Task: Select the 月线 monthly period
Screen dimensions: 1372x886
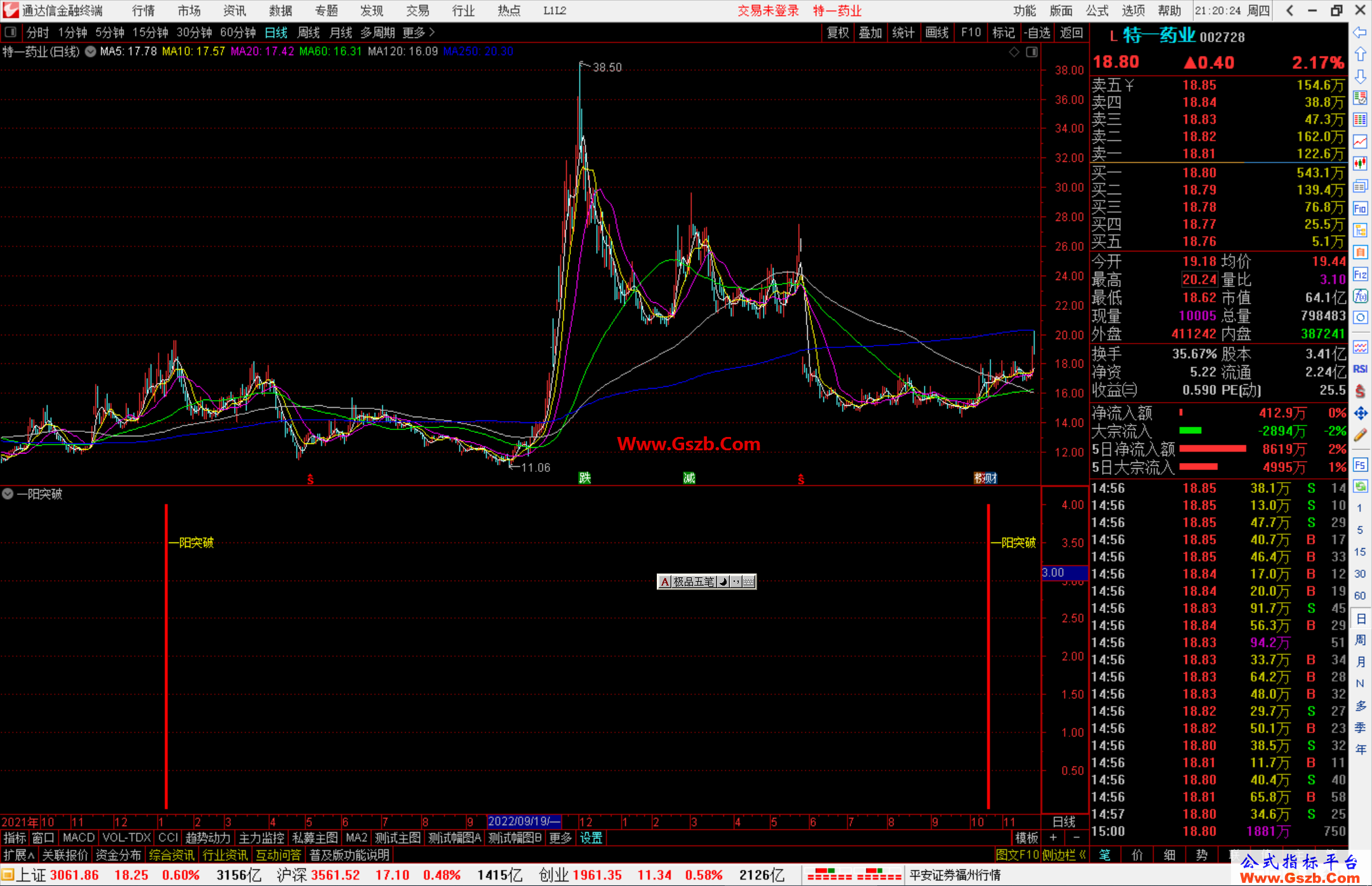Action: tap(340, 32)
